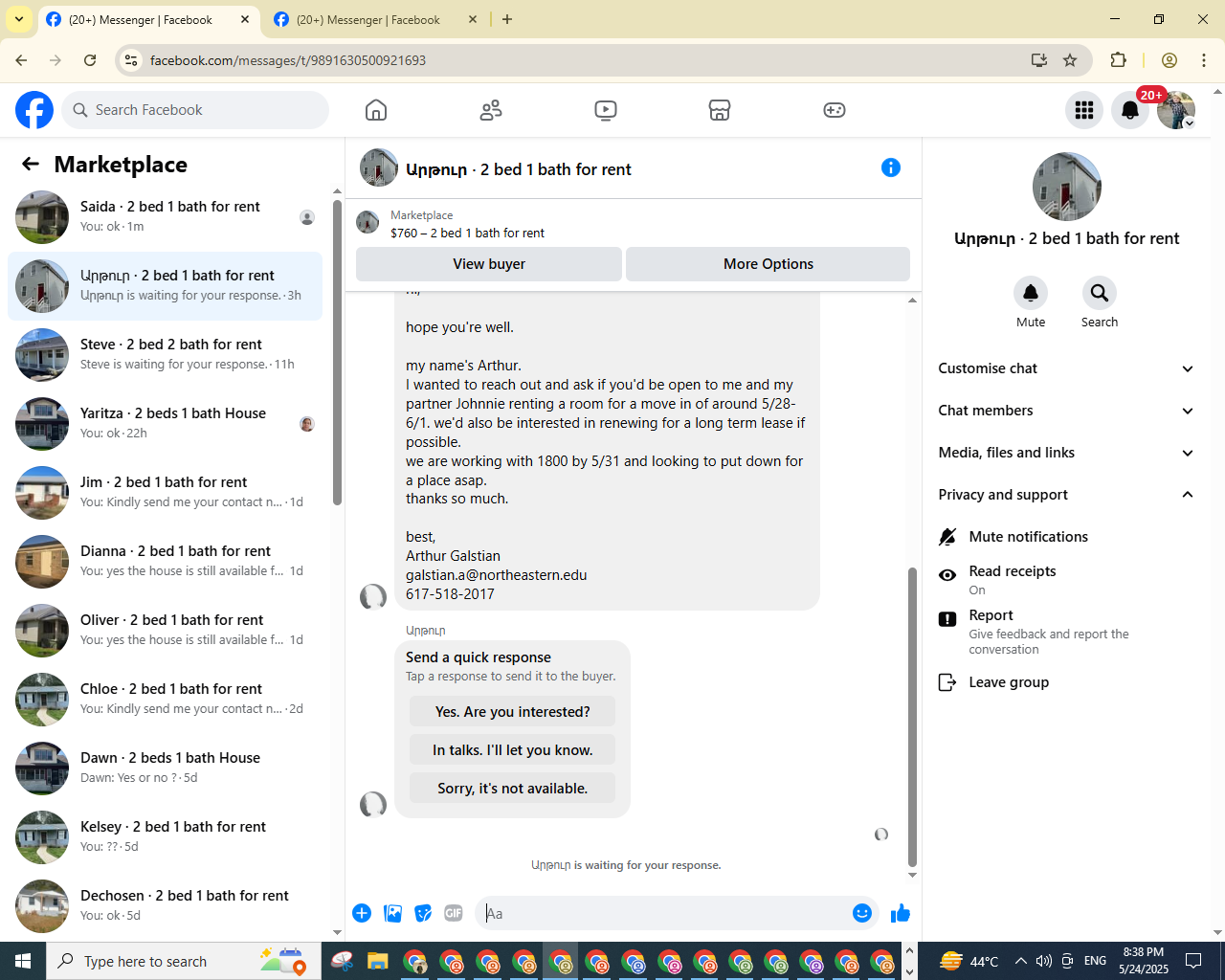
Task: Open the Video (Watch) icon
Action: tap(606, 110)
